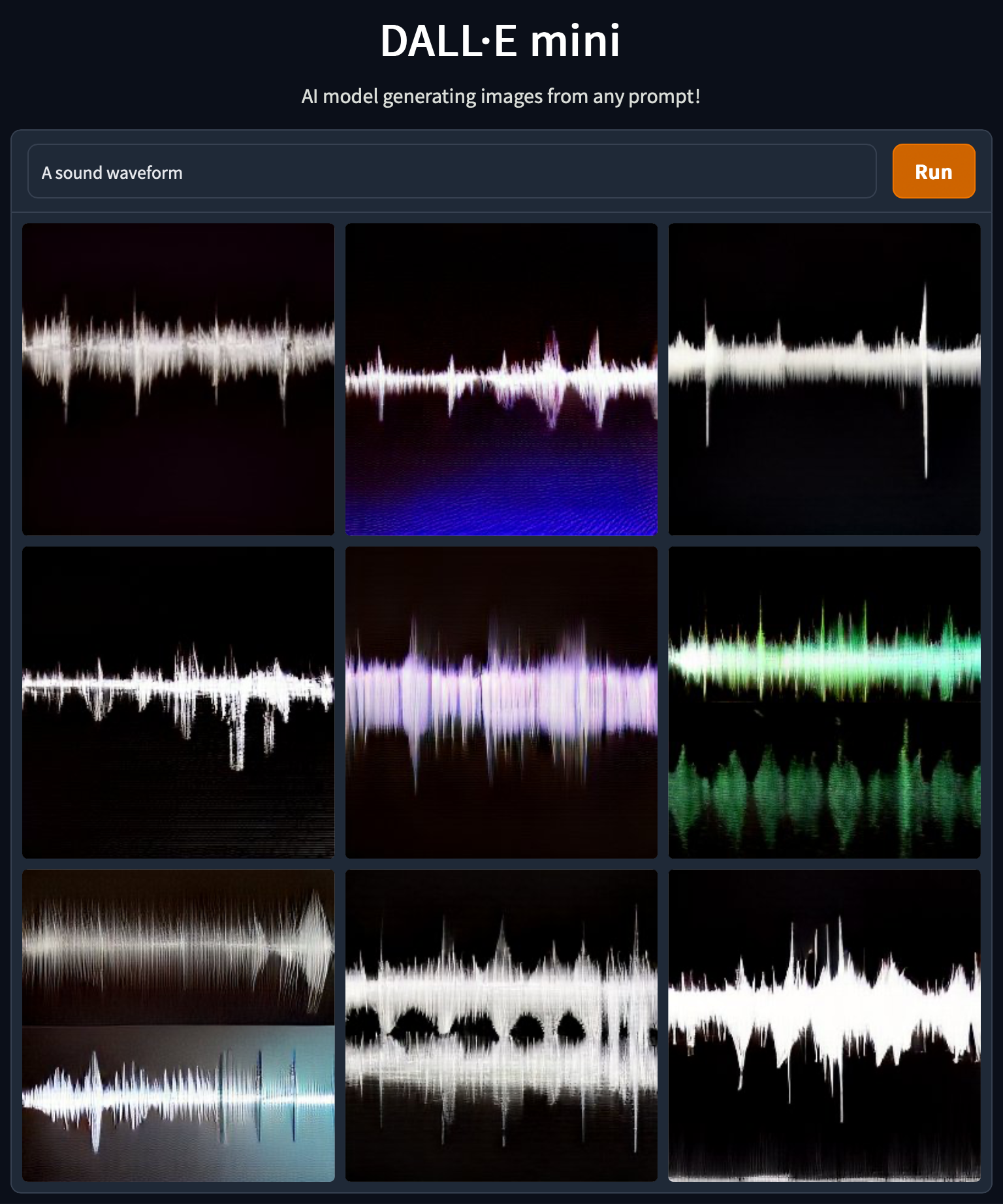Click the DALL·E mini heading
Viewport: 1003px width, 1204px height.
click(x=500, y=40)
